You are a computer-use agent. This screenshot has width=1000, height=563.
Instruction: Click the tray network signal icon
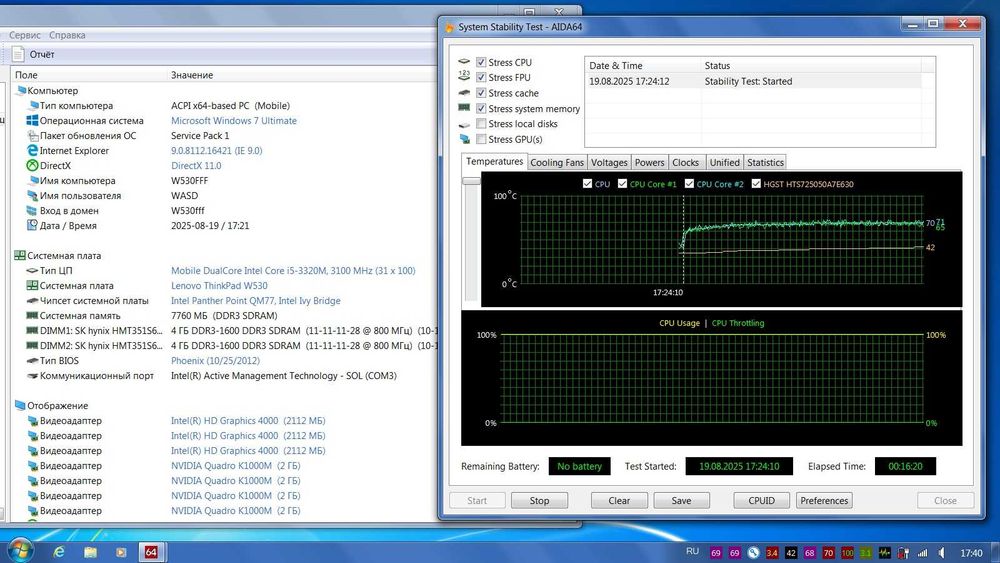(923, 553)
